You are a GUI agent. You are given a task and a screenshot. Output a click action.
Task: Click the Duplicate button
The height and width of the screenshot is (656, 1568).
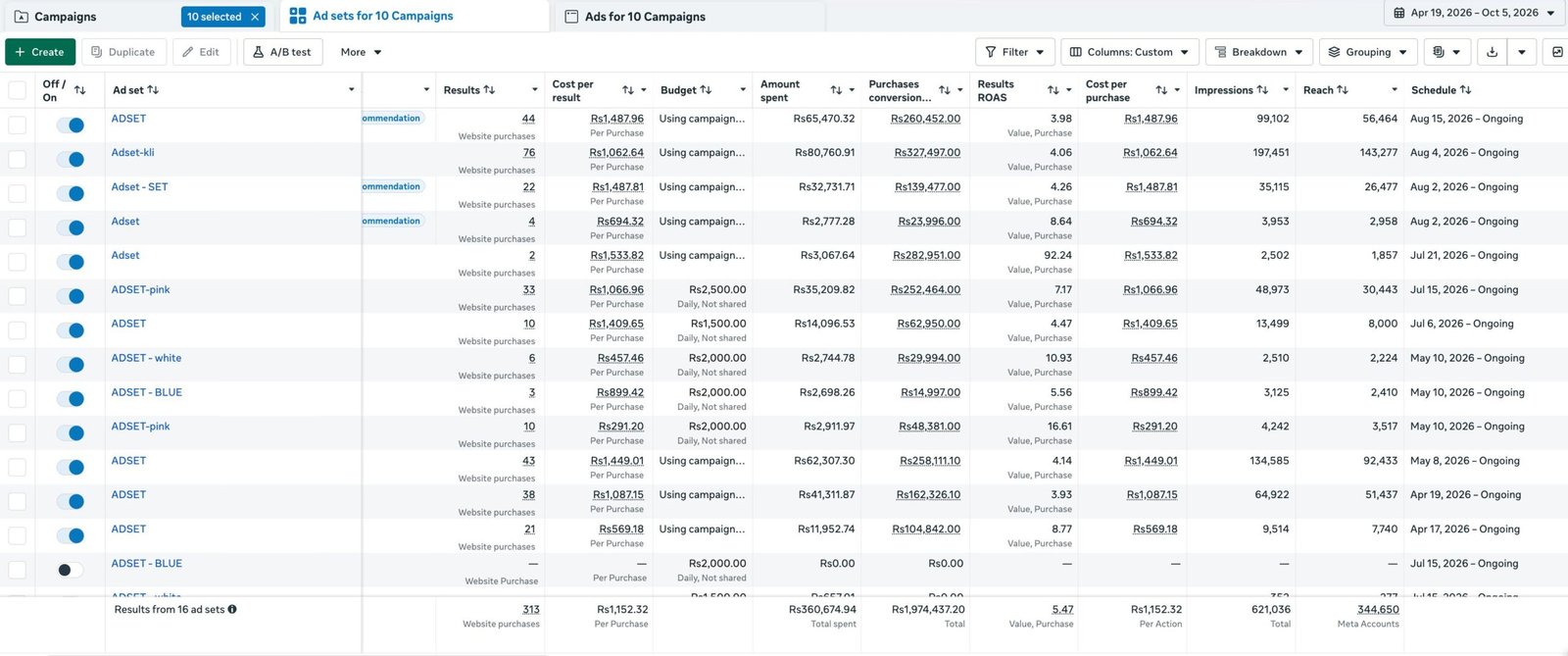coord(122,52)
